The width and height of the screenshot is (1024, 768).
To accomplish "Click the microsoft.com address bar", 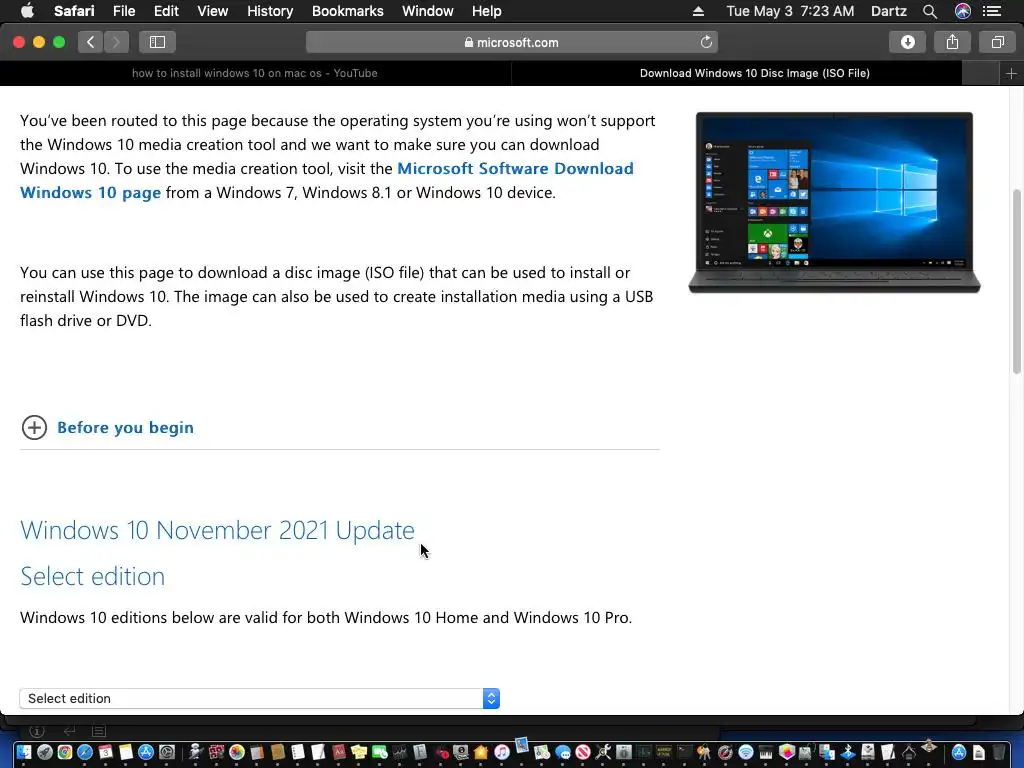I will [512, 42].
